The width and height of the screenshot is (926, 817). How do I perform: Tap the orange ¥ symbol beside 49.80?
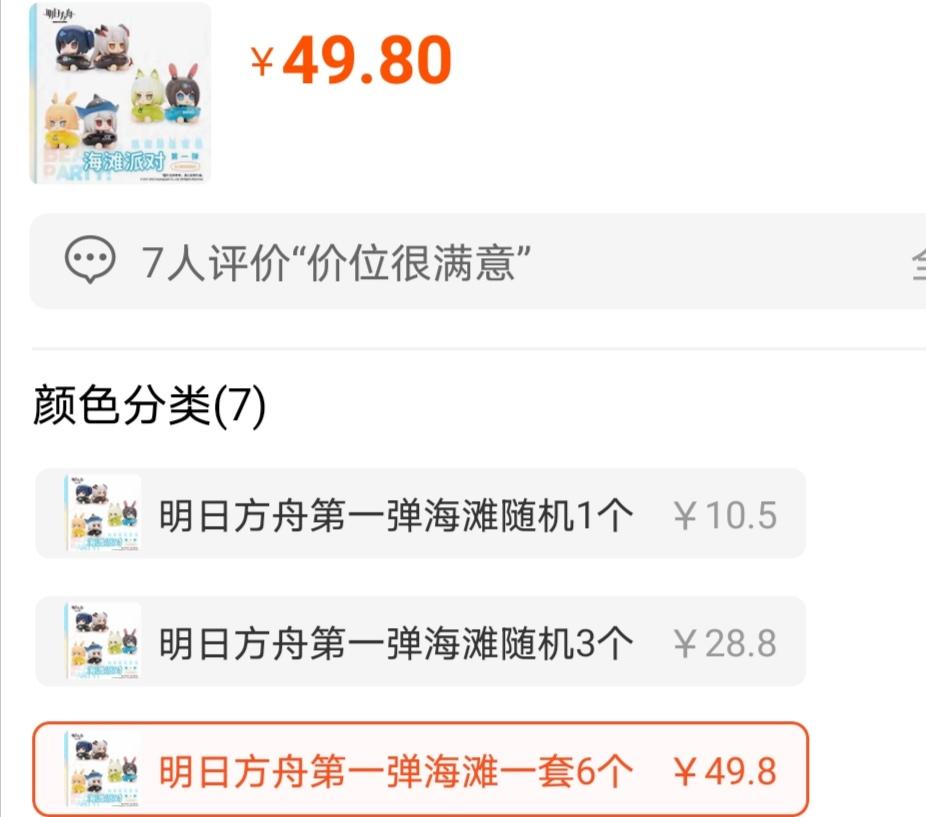[263, 62]
